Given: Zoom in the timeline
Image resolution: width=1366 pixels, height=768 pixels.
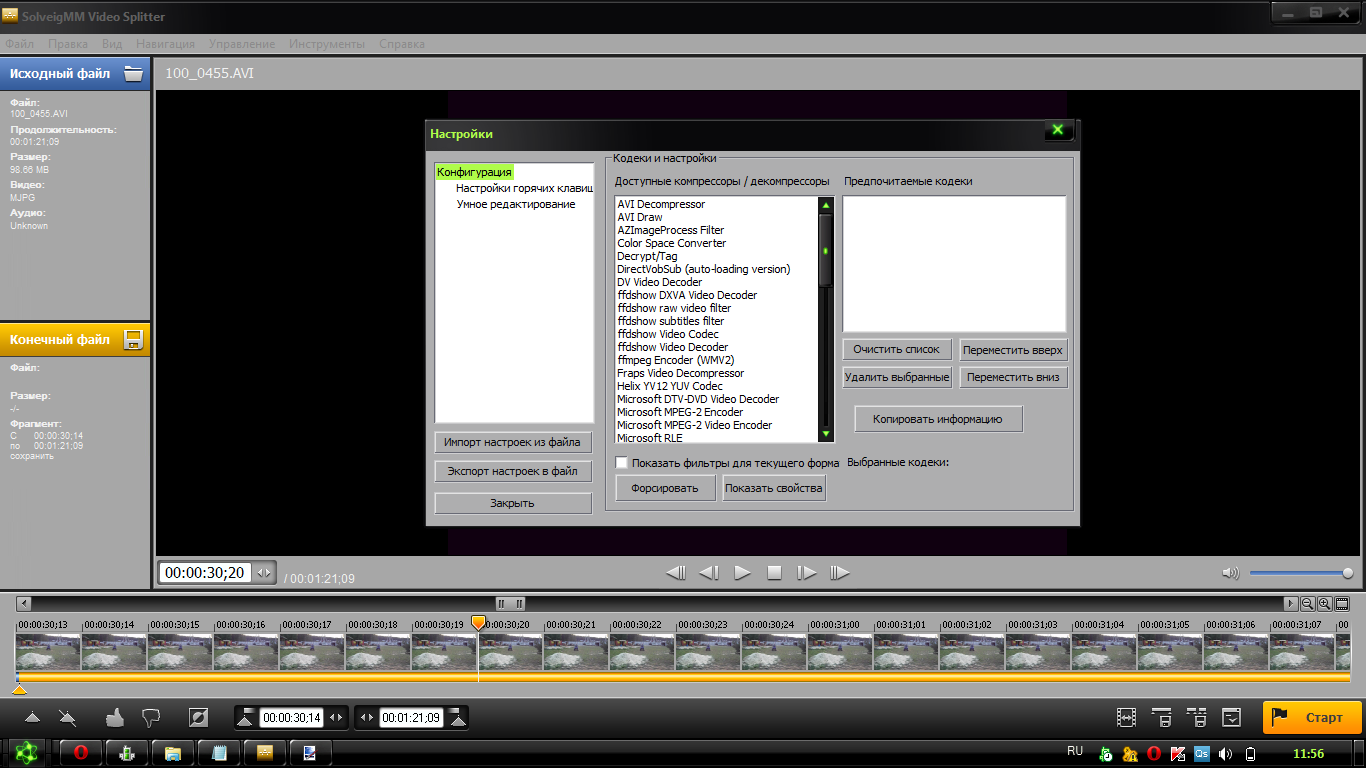Looking at the screenshot, I should pos(1324,604).
